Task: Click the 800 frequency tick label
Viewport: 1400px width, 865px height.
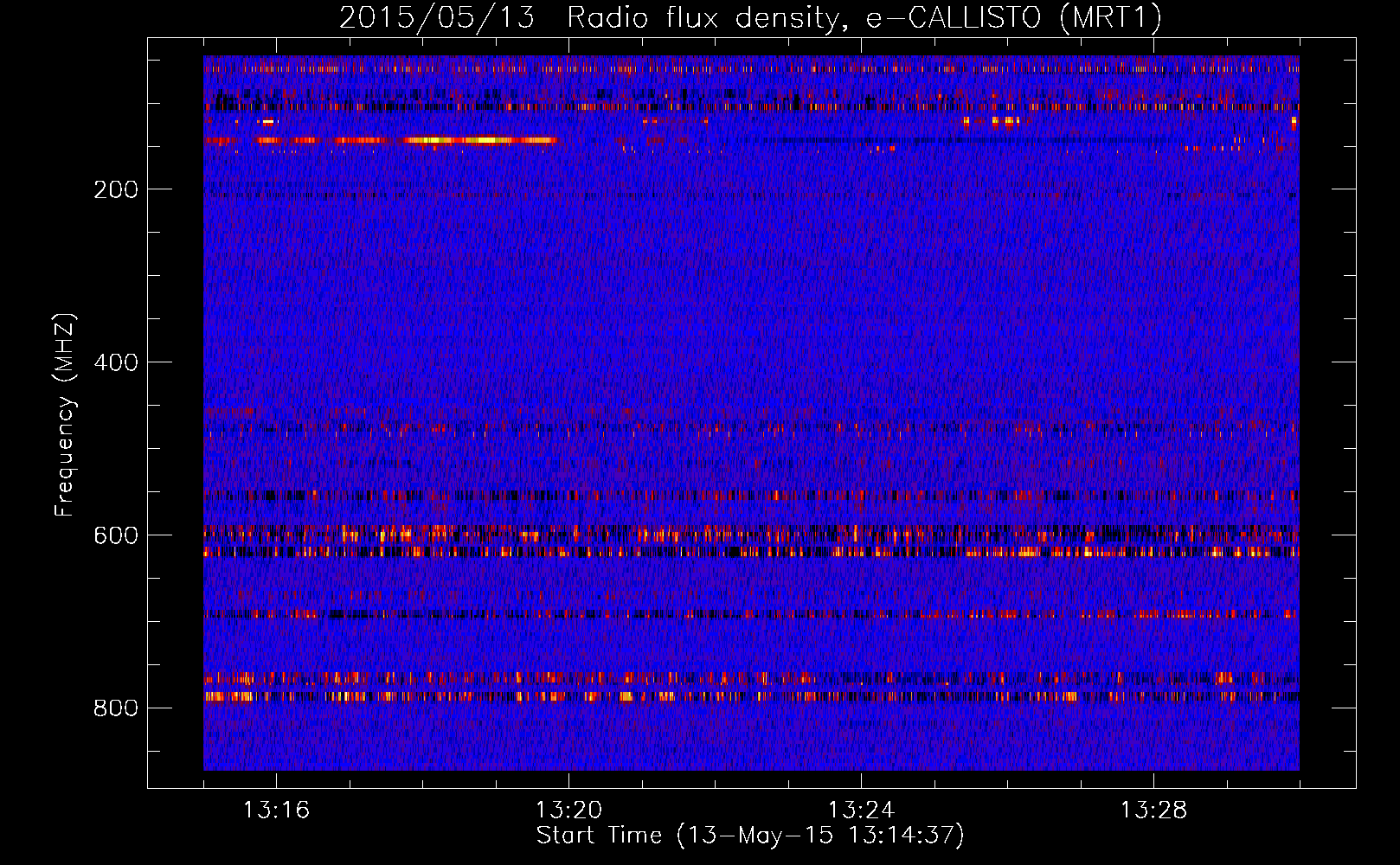Action: 116,708
